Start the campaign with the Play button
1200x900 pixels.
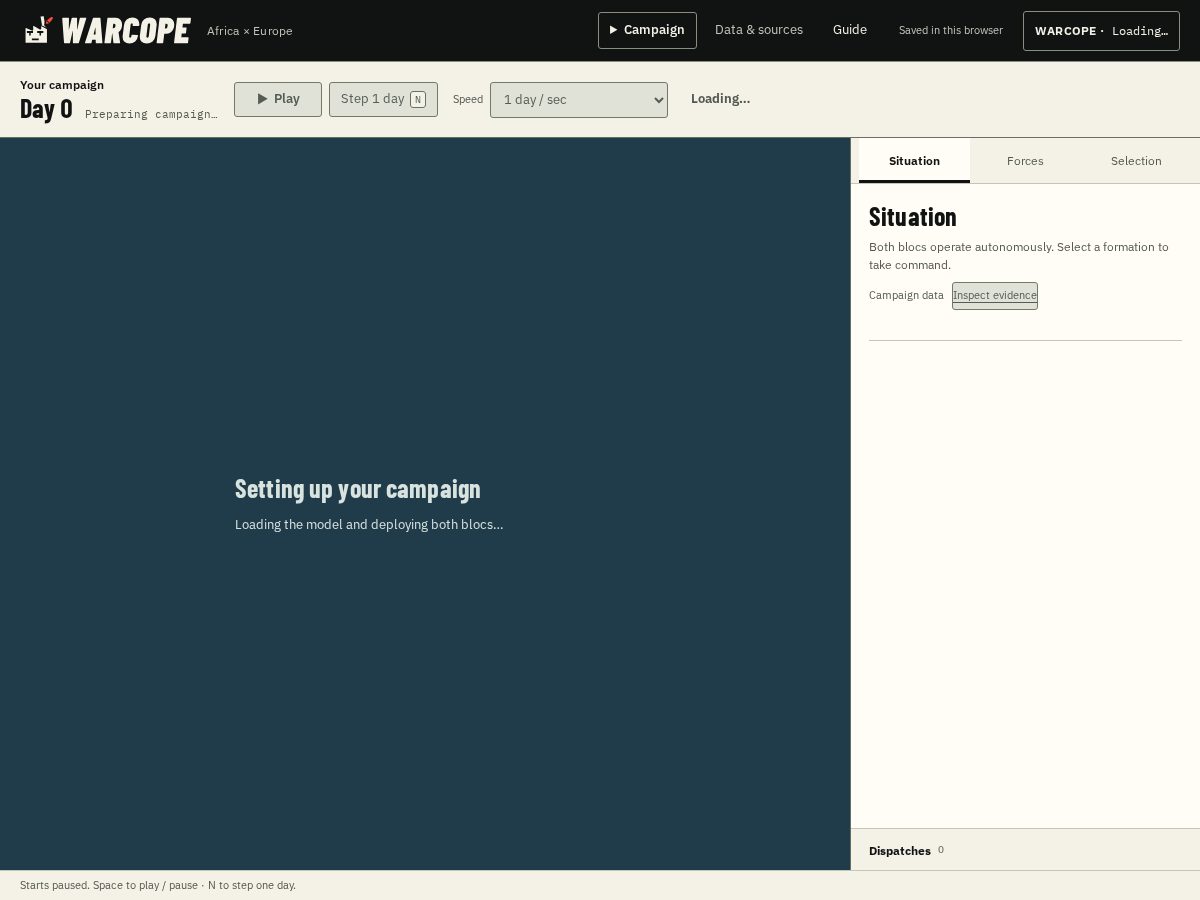click(x=278, y=99)
